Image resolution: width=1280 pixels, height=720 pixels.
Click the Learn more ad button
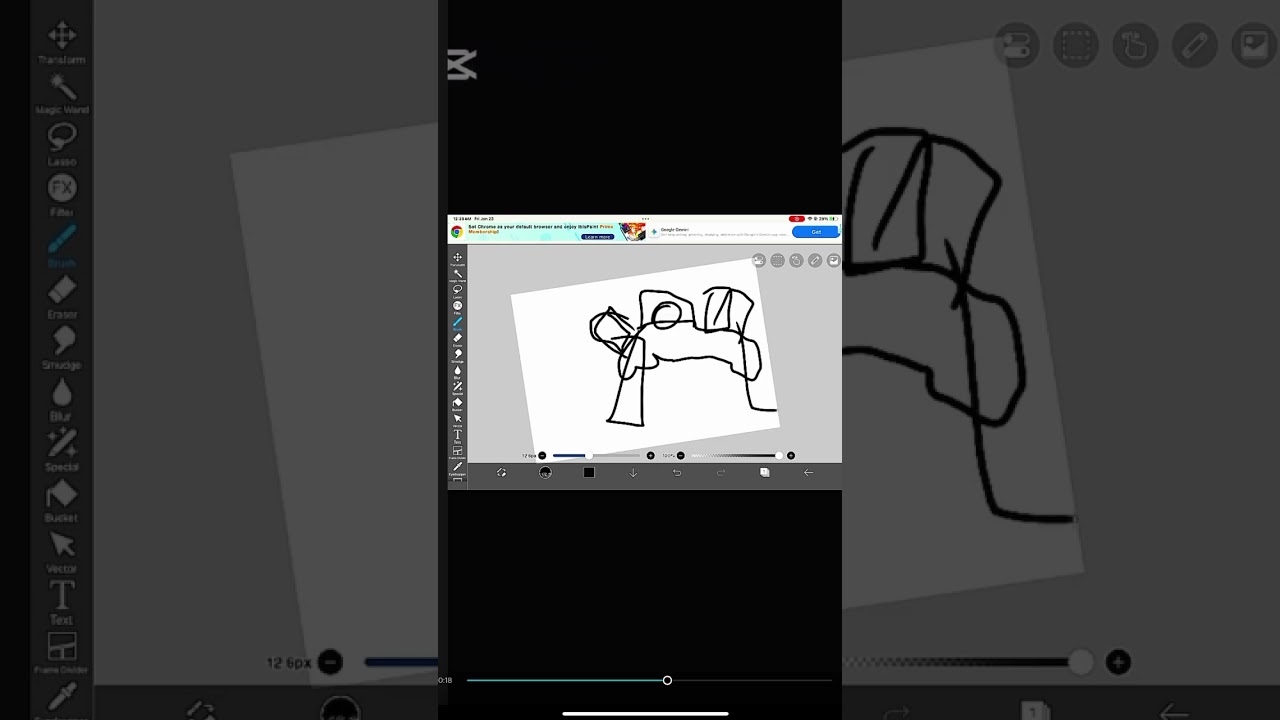[598, 237]
